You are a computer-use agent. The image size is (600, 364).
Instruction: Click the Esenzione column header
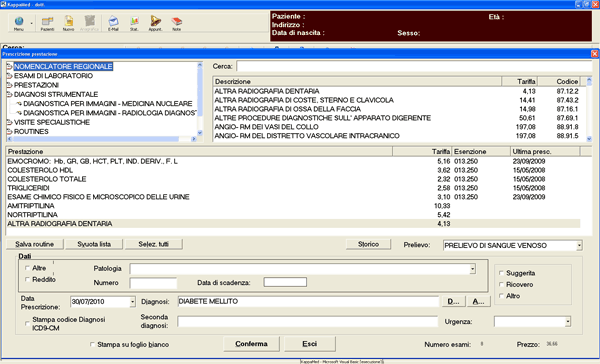(x=481, y=152)
